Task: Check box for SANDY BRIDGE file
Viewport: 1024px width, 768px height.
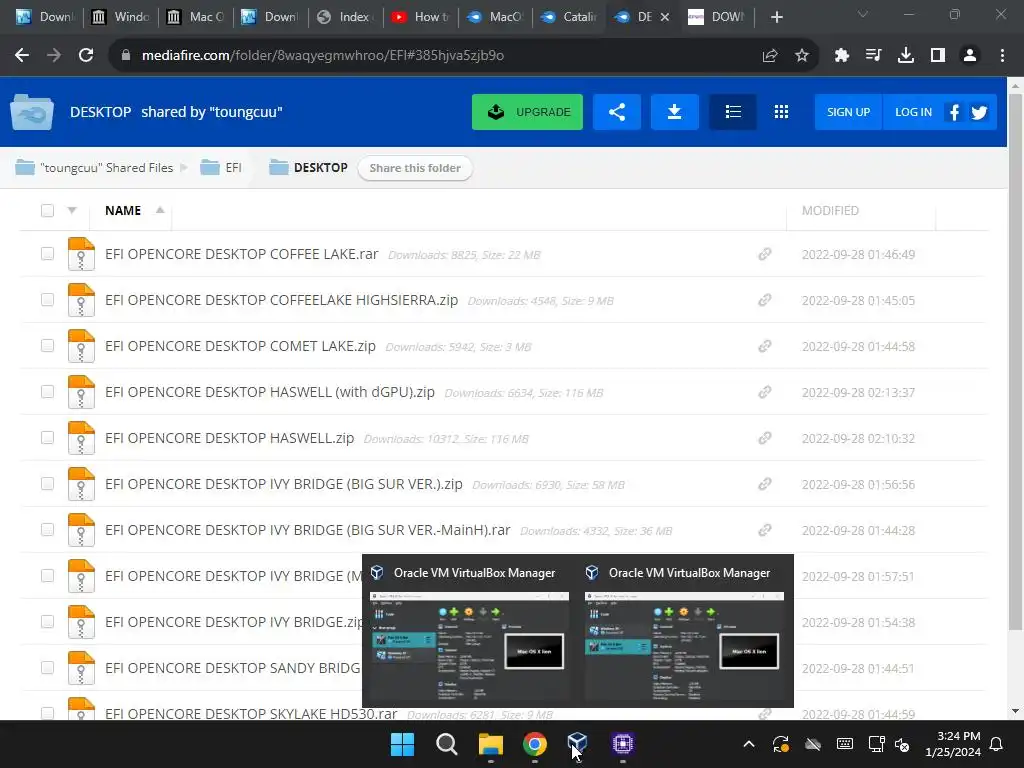Action: (x=47, y=667)
